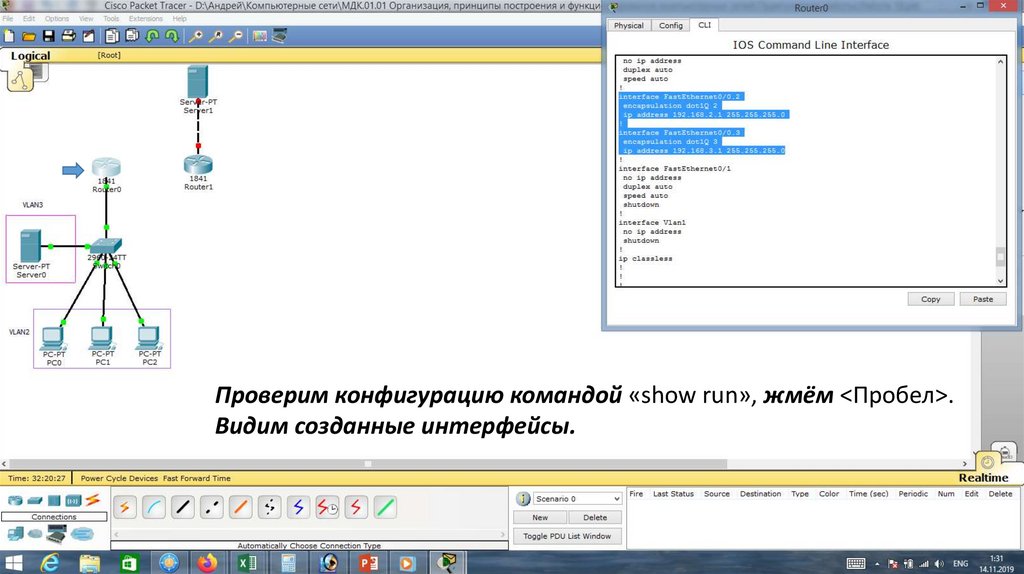The height and width of the screenshot is (574, 1024).
Task: Click inside the IOS CLI terminal area
Action: pos(807,171)
